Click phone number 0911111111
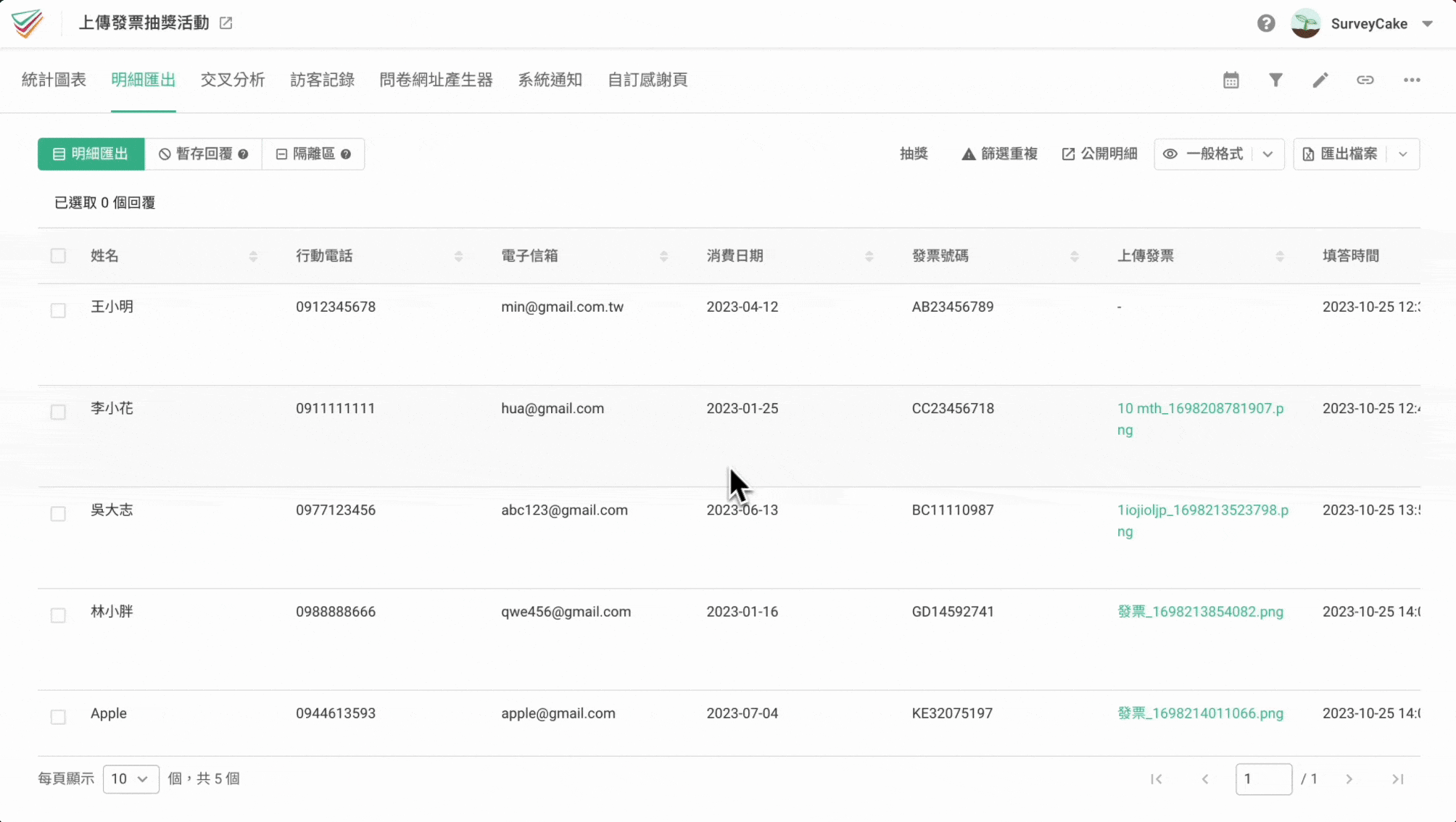 pos(335,408)
